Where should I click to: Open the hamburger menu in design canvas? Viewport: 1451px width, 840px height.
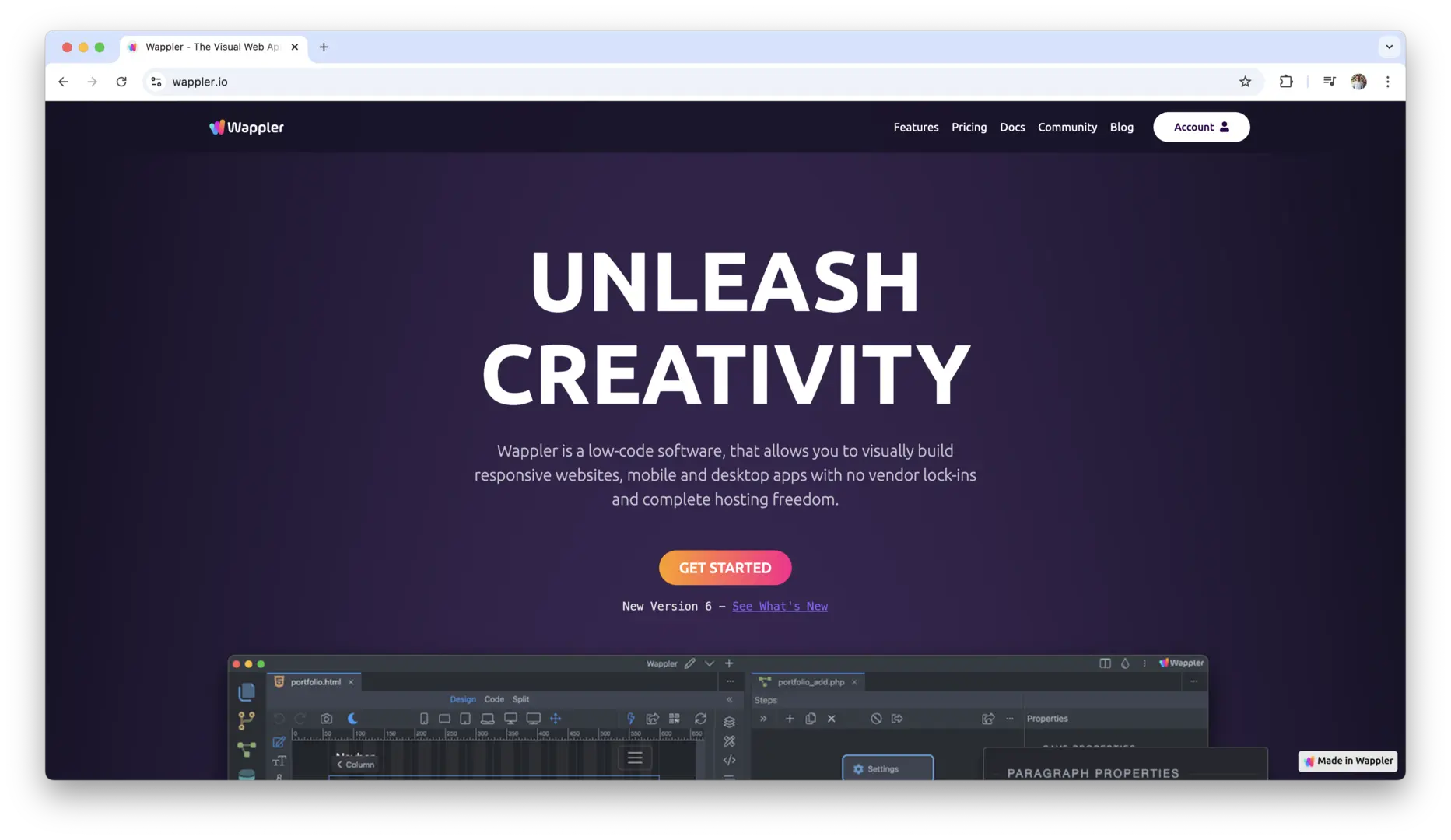[x=635, y=758]
